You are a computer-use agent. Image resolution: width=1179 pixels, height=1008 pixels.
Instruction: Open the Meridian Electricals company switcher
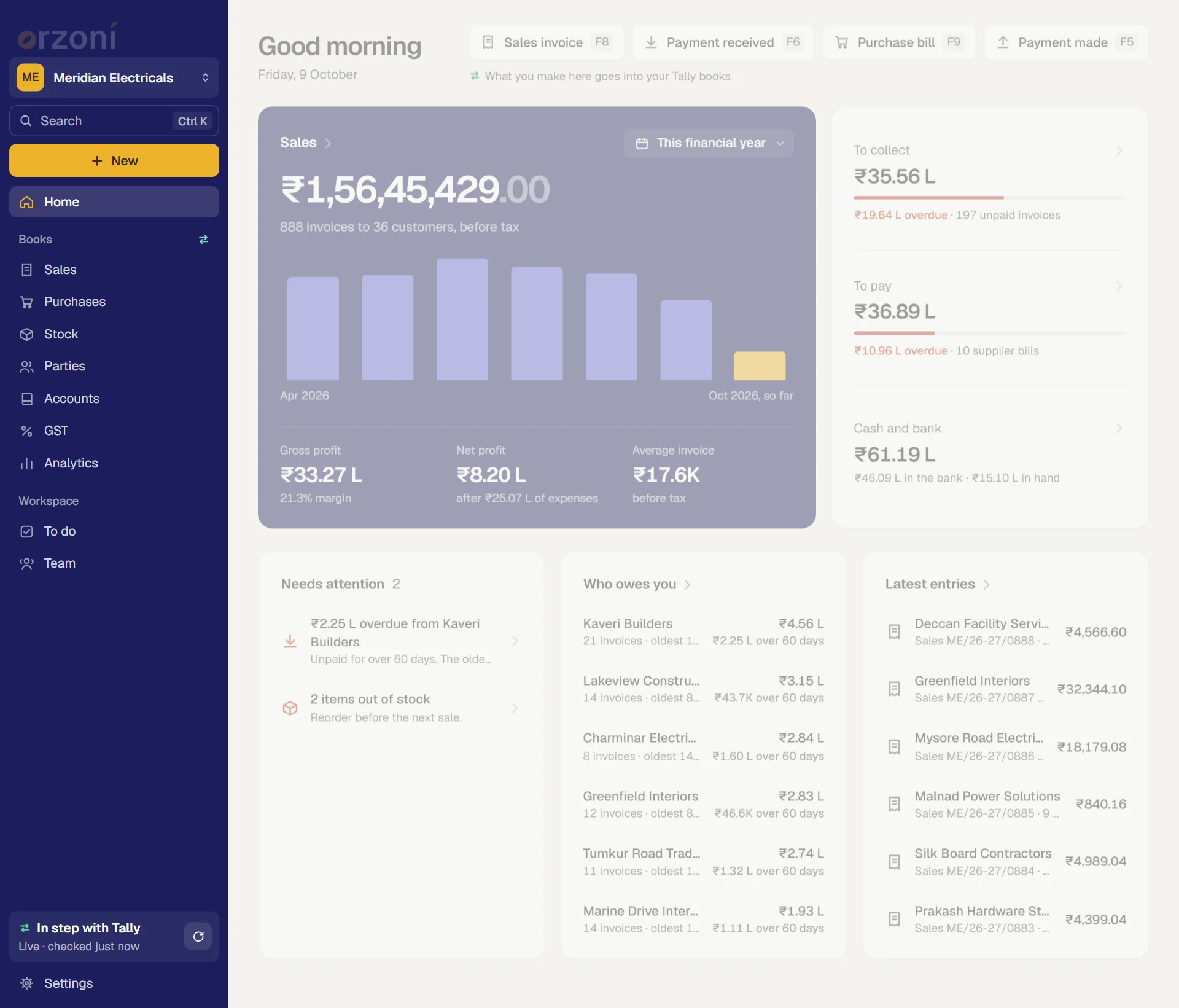click(114, 77)
